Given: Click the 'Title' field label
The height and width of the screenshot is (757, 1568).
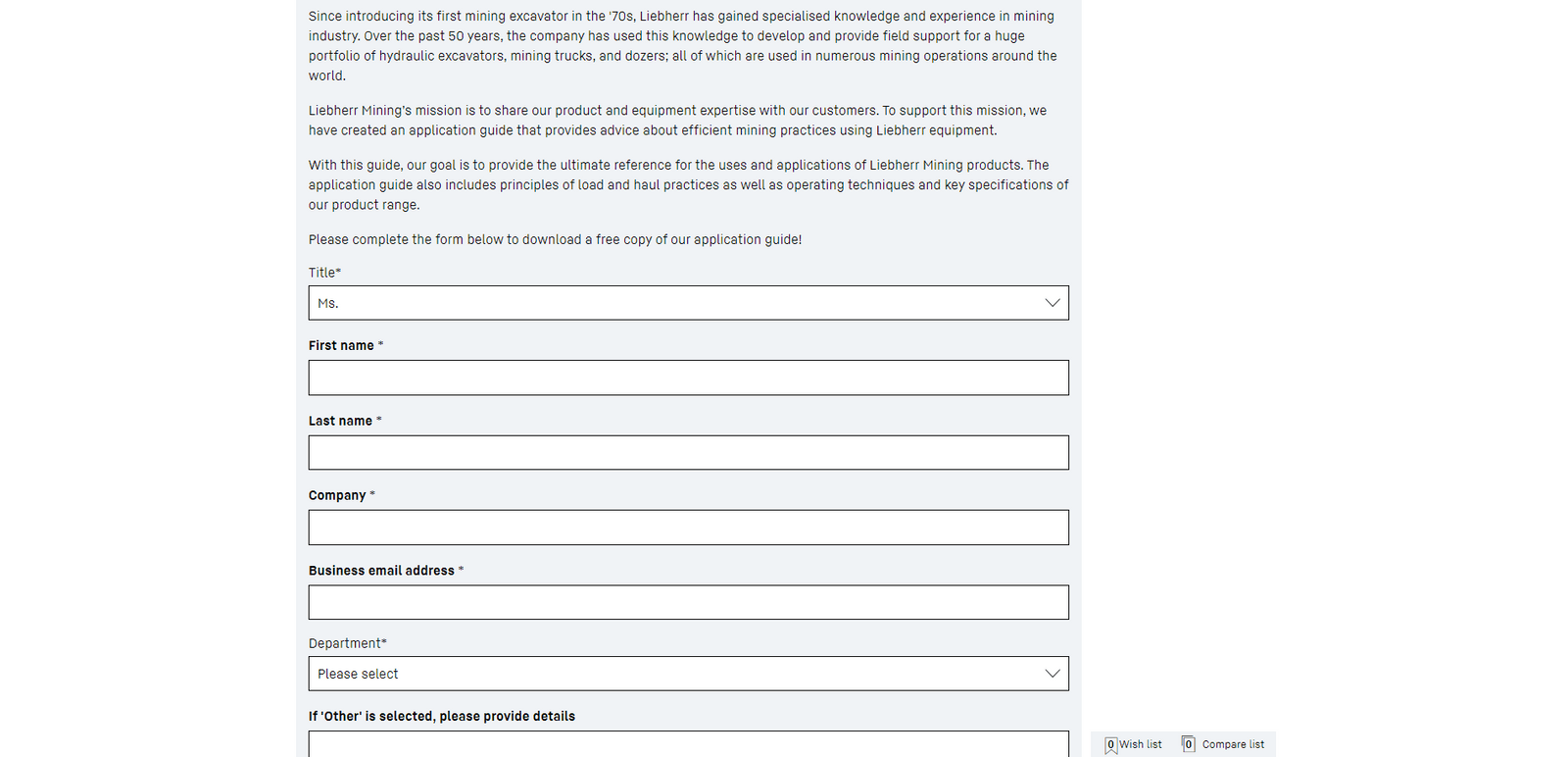Looking at the screenshot, I should point(322,273).
